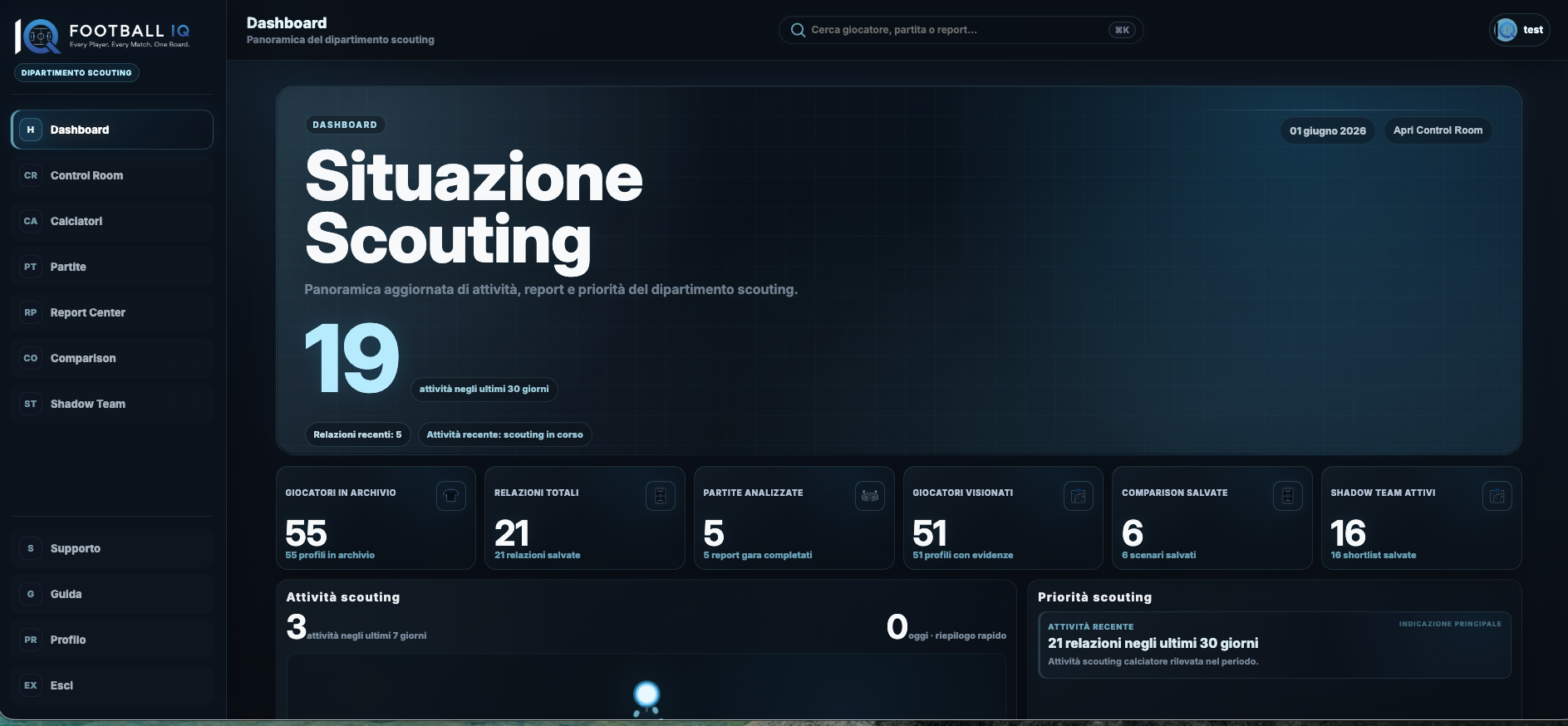1568x726 pixels.
Task: Open Dashboard in the sidebar
Action: tap(112, 130)
